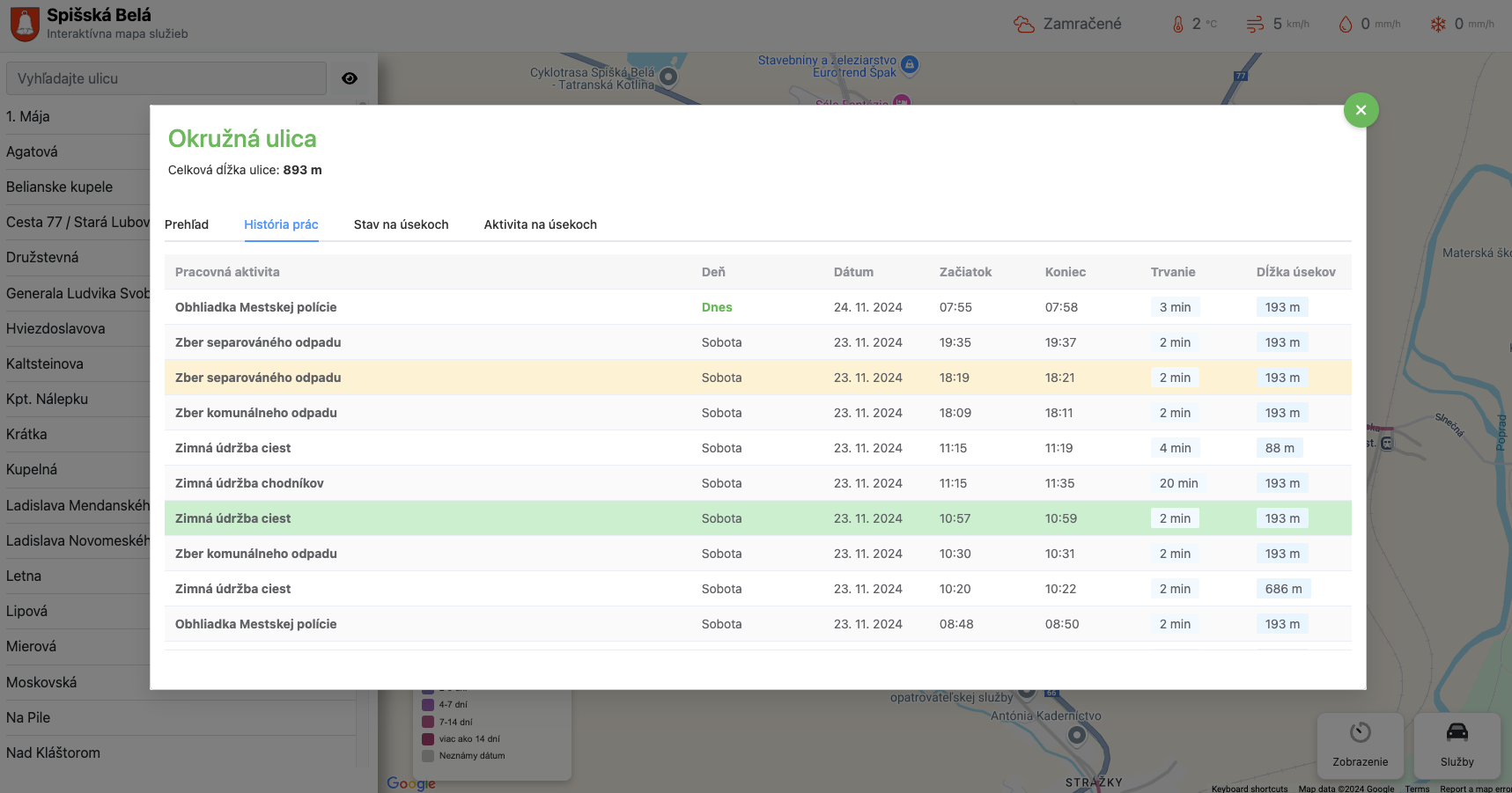Click the snowflake snowfall icon
Image resolution: width=1512 pixels, height=793 pixels.
[1438, 25]
